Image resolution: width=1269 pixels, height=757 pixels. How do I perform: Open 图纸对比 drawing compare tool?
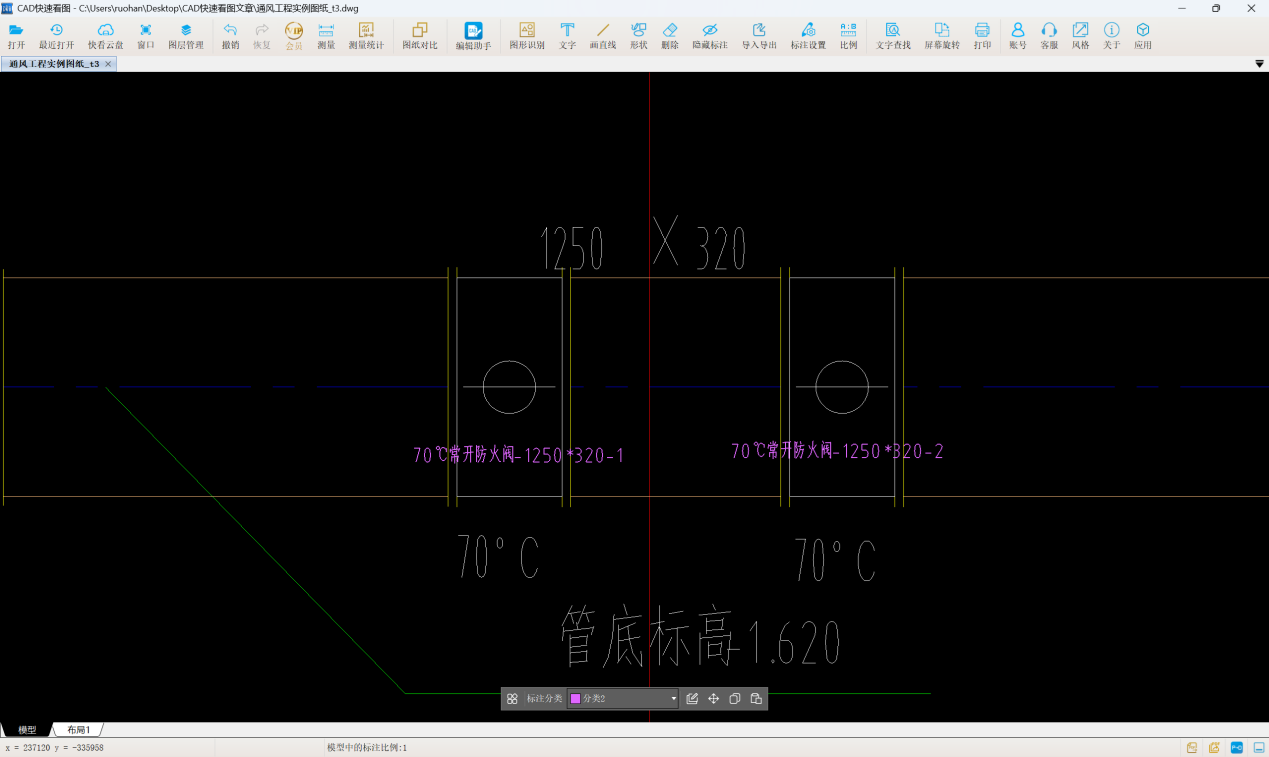420,36
